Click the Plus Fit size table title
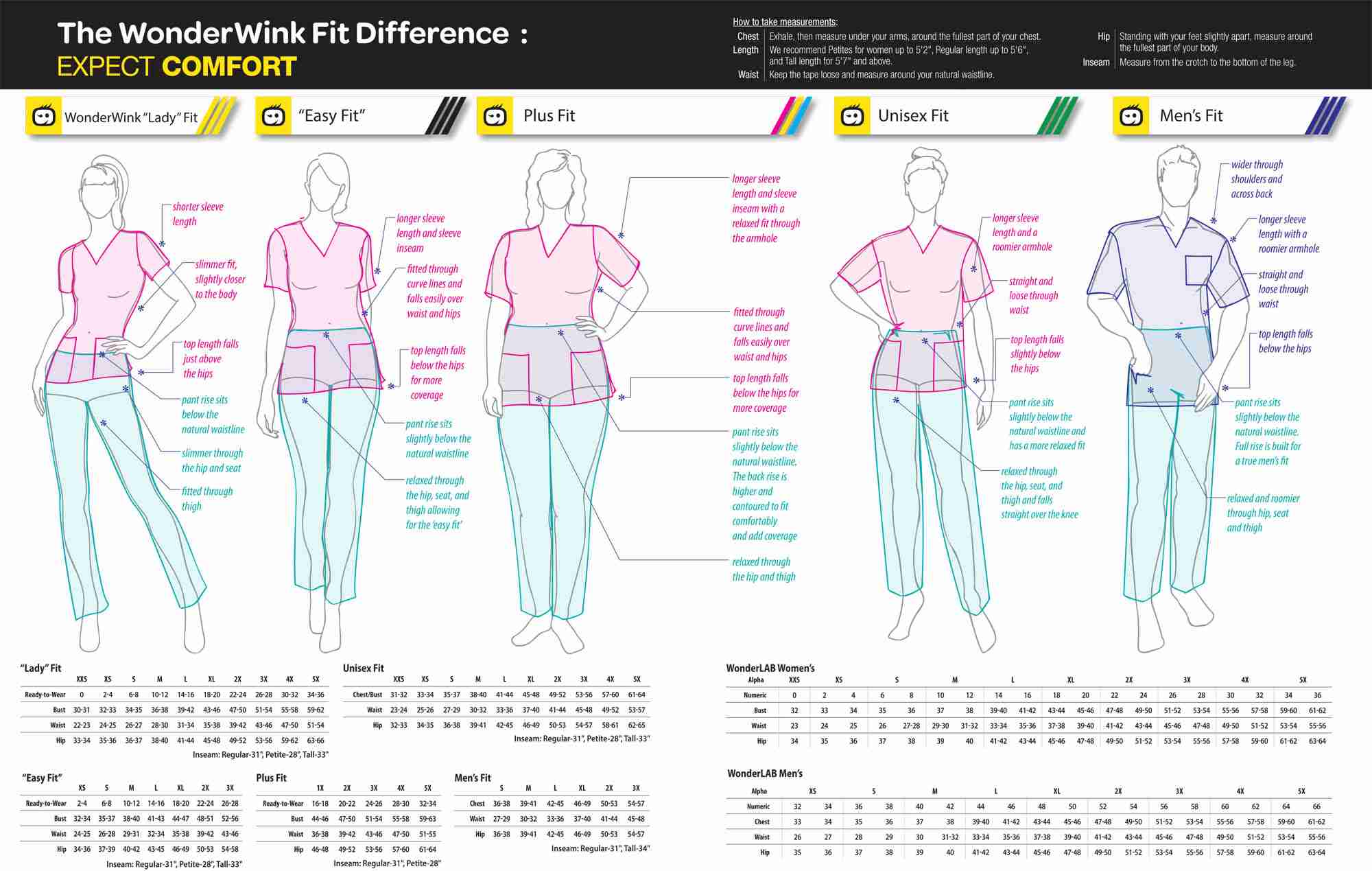Viewport: 1372px width, 871px height. click(271, 778)
